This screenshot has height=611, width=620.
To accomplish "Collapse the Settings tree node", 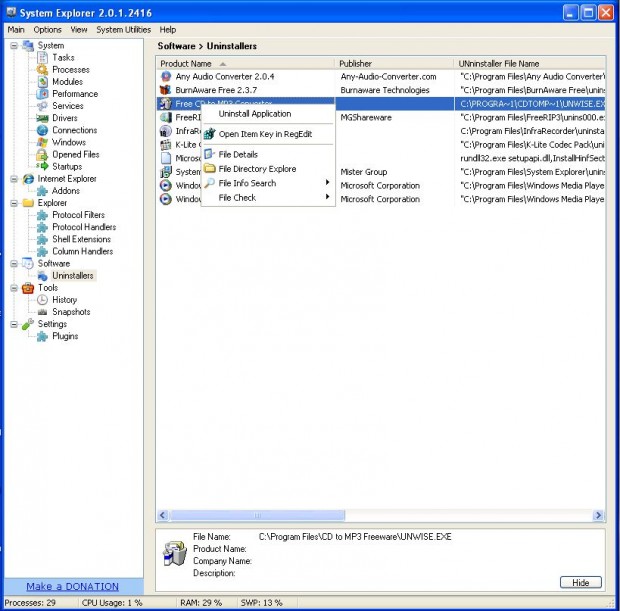I will (x=14, y=324).
